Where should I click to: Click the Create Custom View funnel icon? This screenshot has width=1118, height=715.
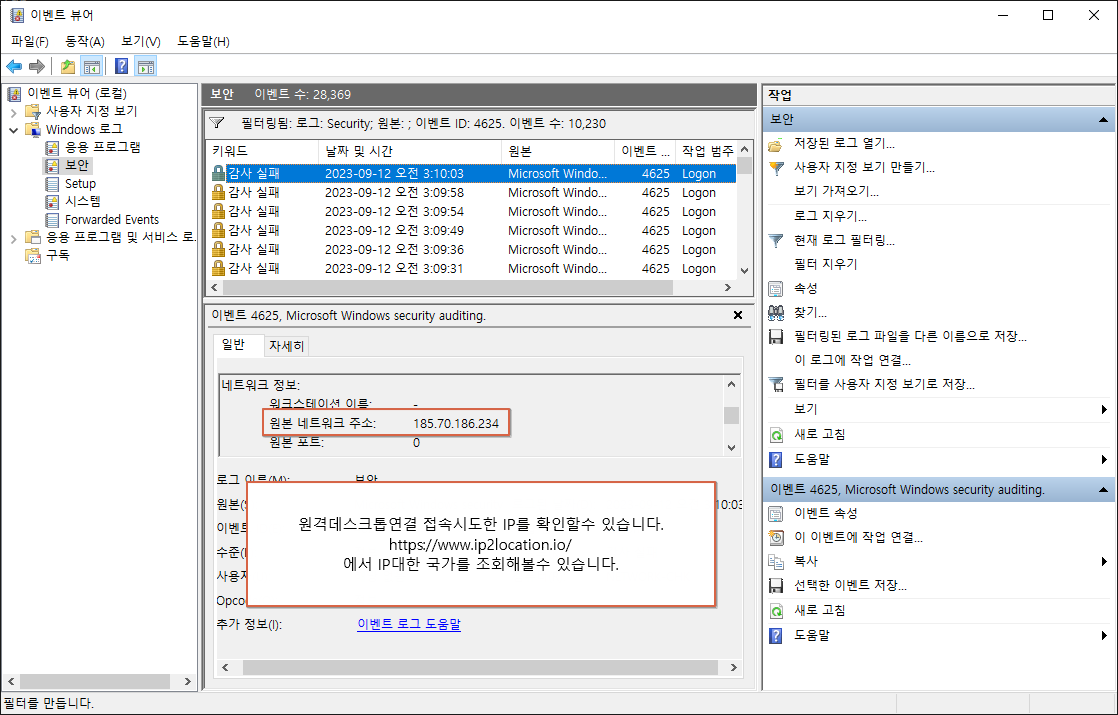click(776, 168)
